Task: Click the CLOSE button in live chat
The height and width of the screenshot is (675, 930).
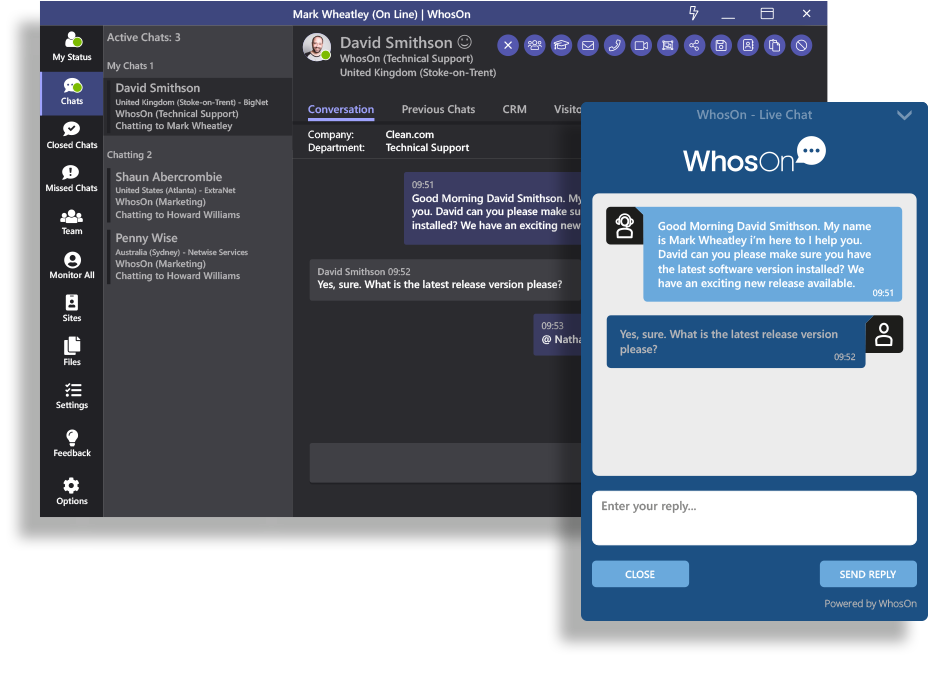Action: 640,574
